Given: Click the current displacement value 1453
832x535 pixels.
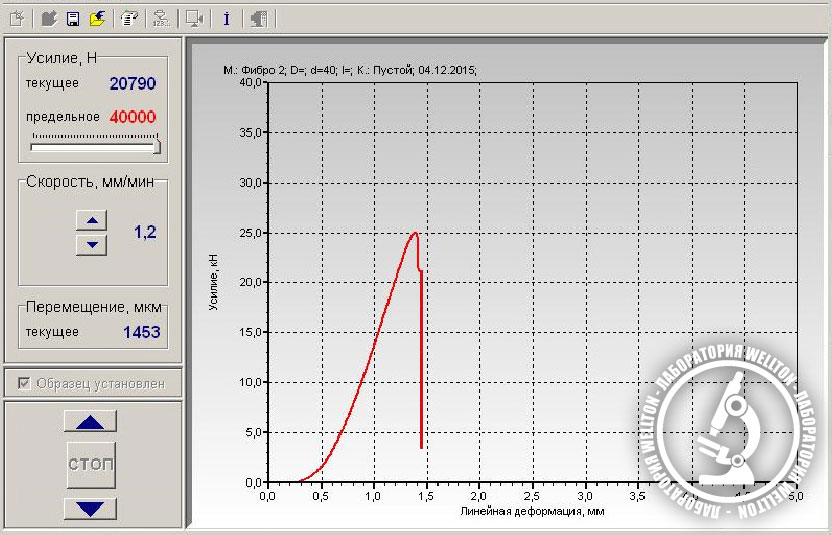Looking at the screenshot, I should click(x=141, y=331).
